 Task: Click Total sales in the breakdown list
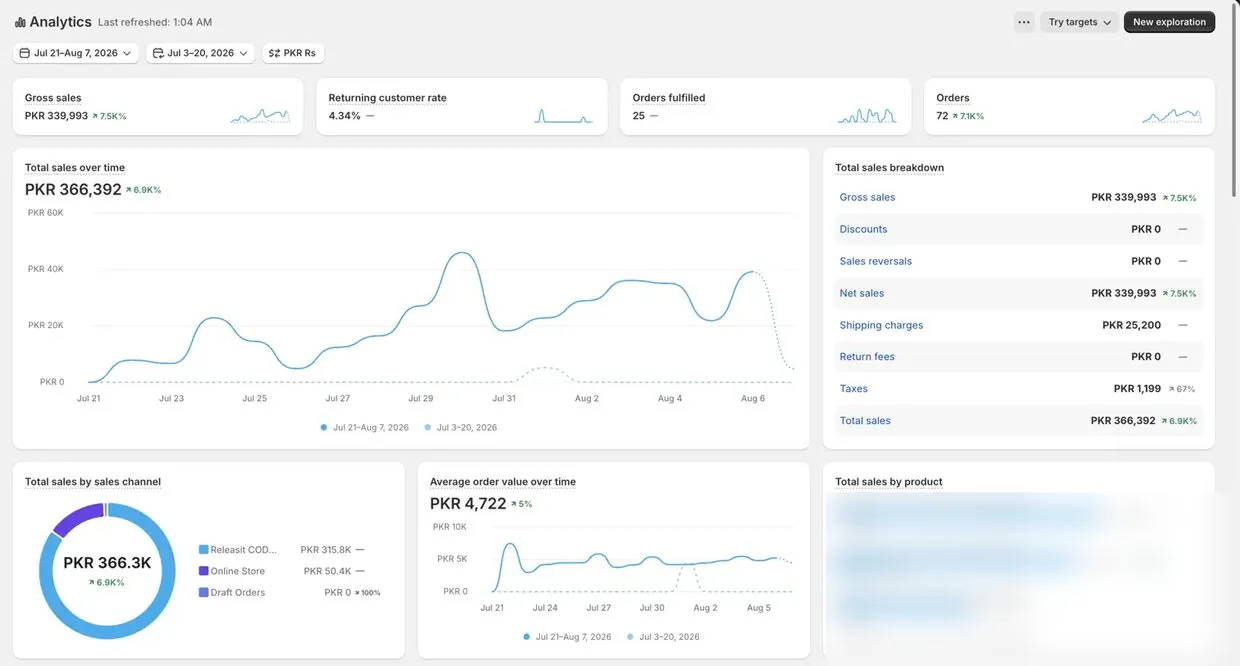point(866,421)
